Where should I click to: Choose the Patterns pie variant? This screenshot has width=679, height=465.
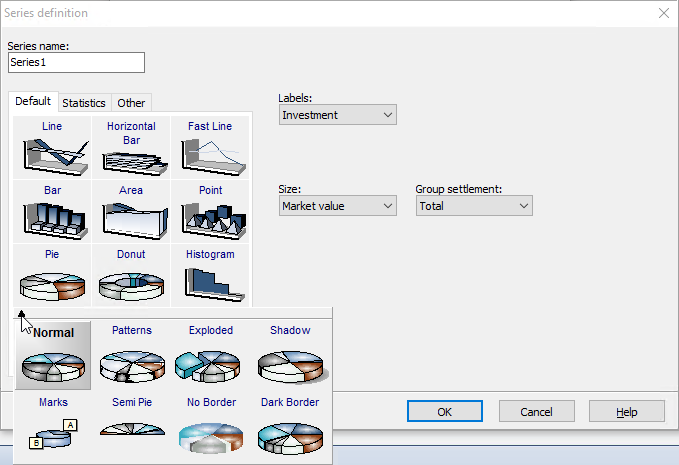pos(131,356)
